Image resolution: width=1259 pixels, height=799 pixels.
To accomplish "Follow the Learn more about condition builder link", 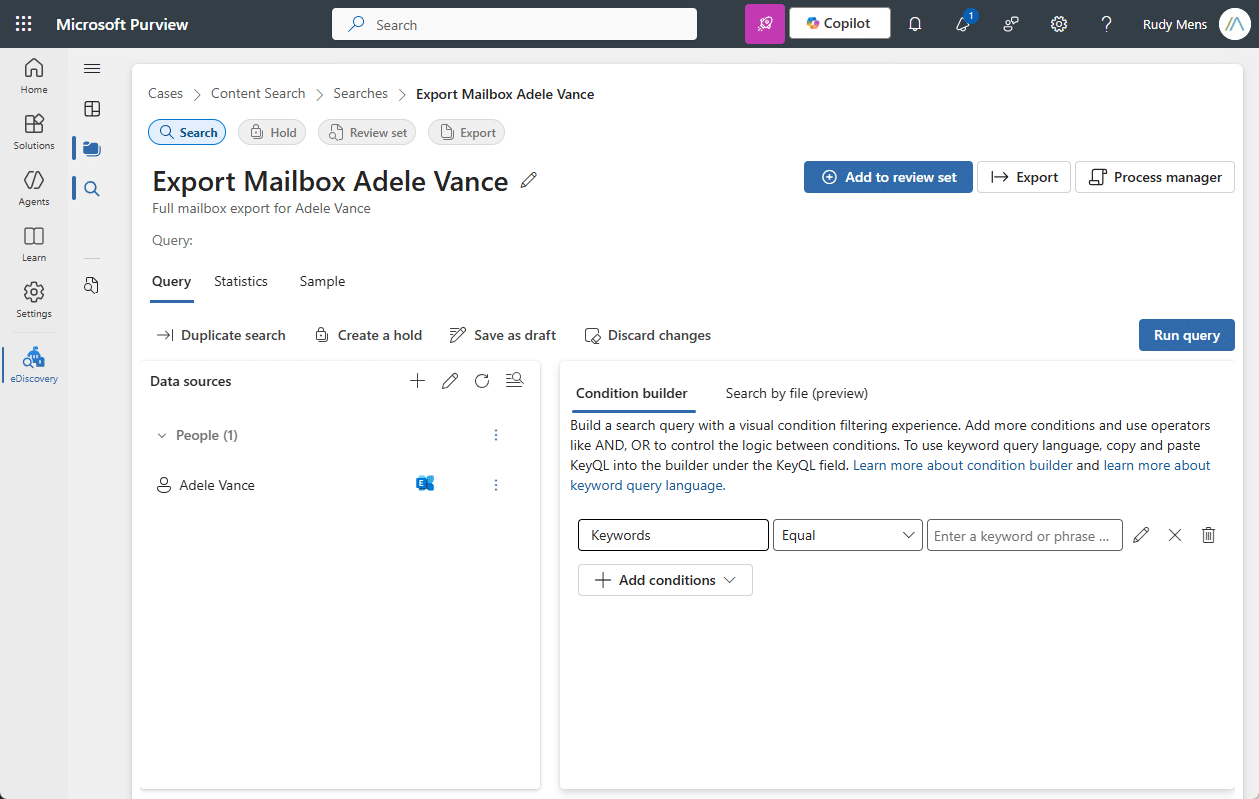I will coord(962,465).
